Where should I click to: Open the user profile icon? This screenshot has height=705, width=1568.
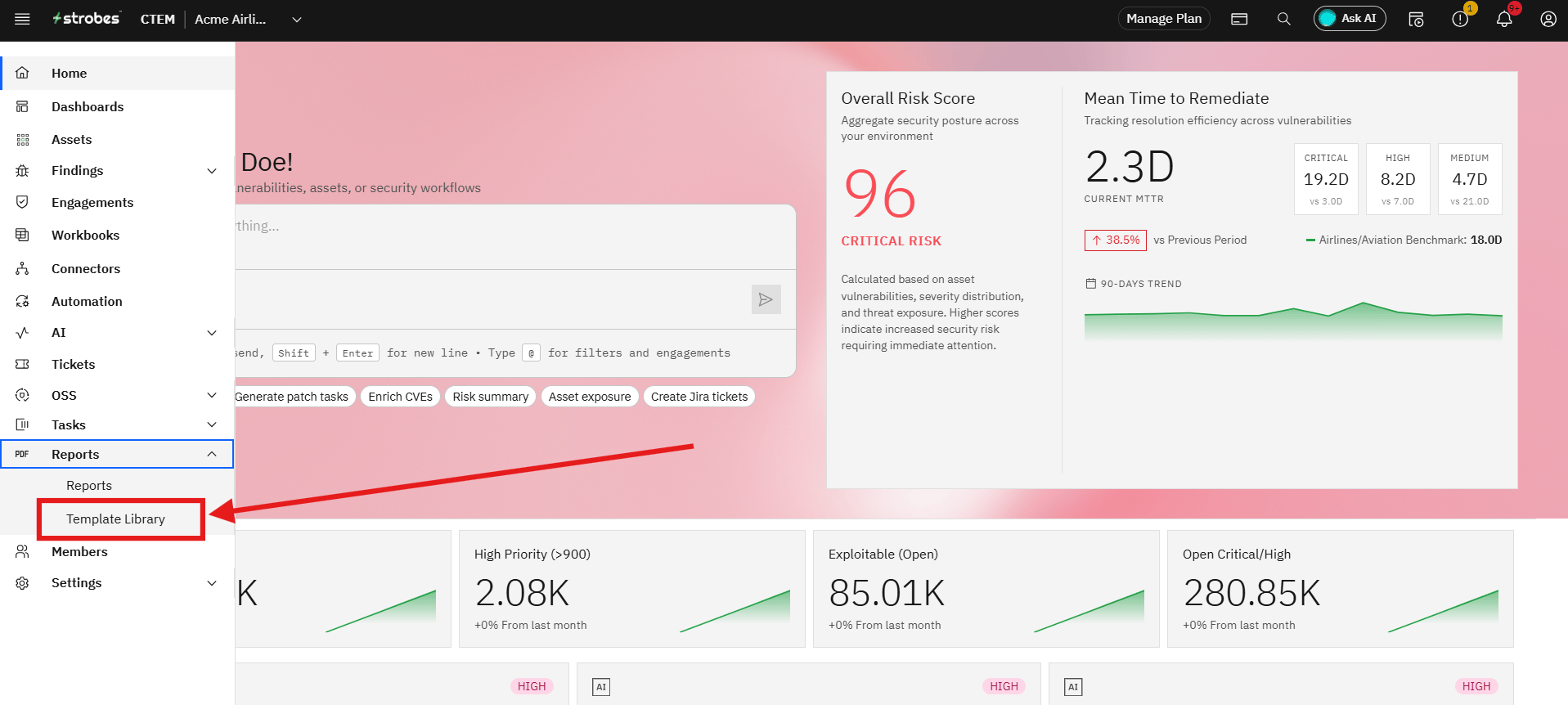pyautogui.click(x=1548, y=19)
